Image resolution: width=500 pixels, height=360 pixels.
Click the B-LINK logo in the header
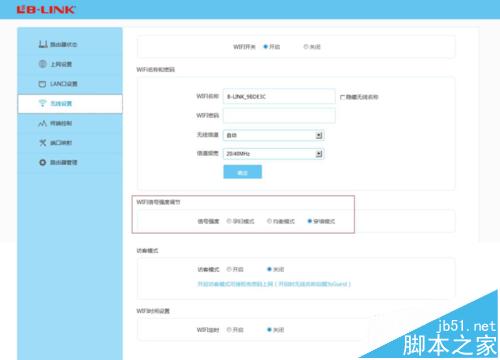46,9
